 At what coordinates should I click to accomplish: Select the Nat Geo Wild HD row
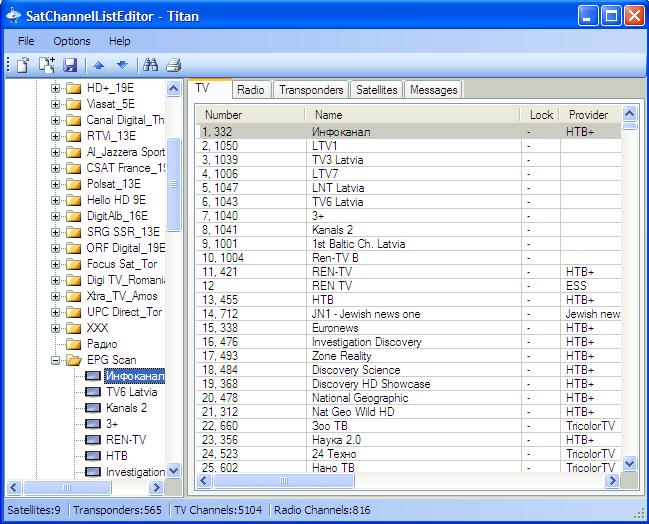408,412
